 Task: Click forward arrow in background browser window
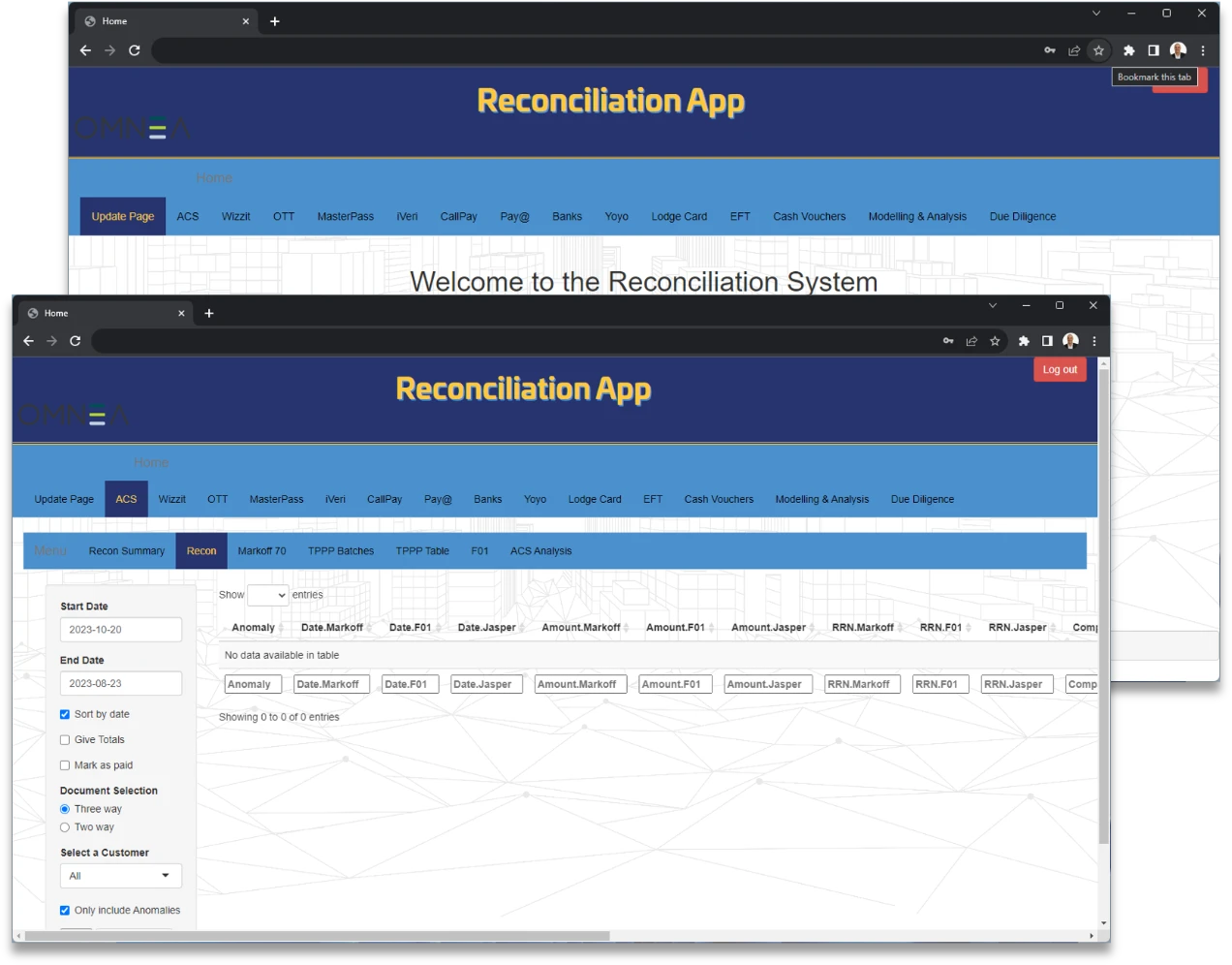tap(109, 50)
